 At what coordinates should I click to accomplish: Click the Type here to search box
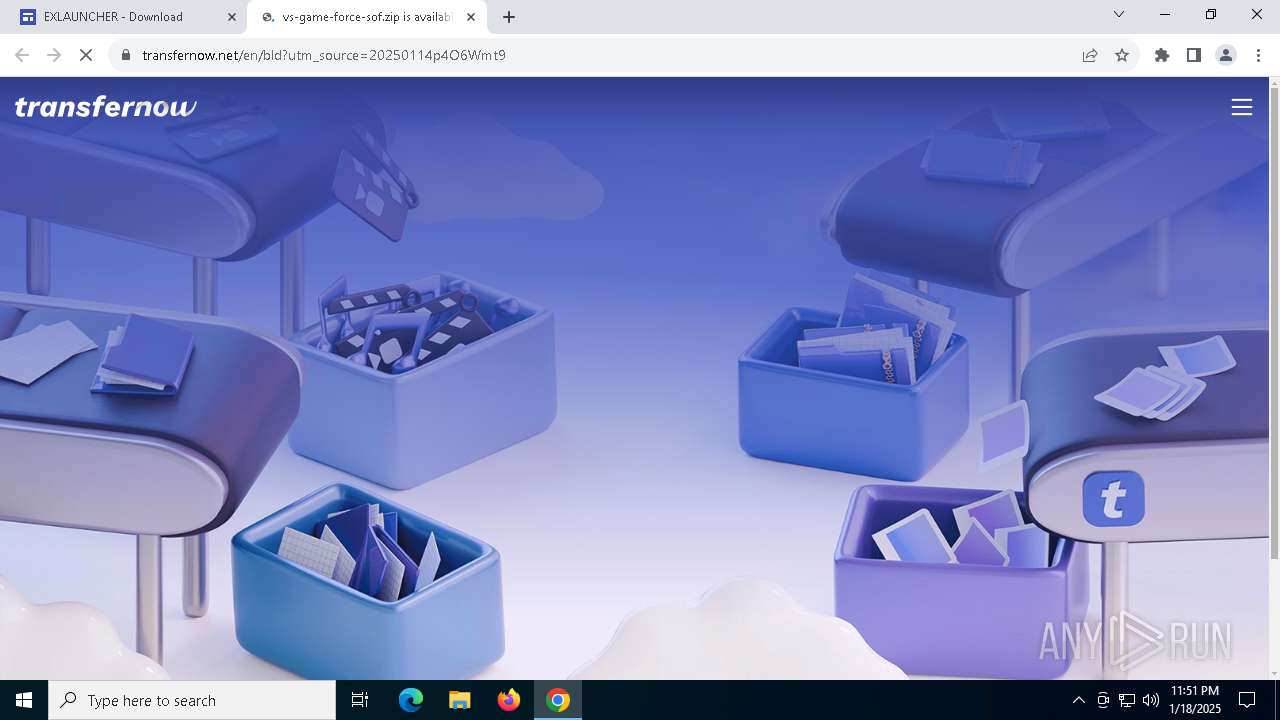click(192, 700)
